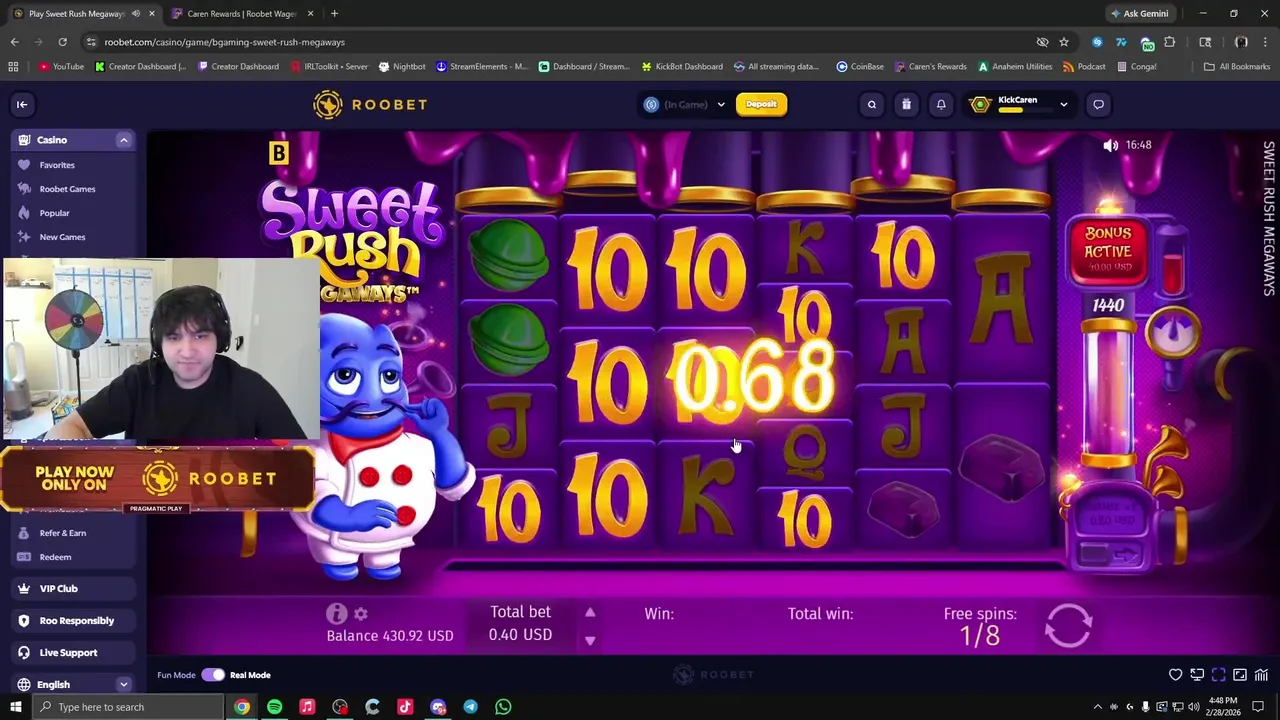The height and width of the screenshot is (720, 1280).
Task: Open Favorites in the sidebar
Action: coord(57,165)
